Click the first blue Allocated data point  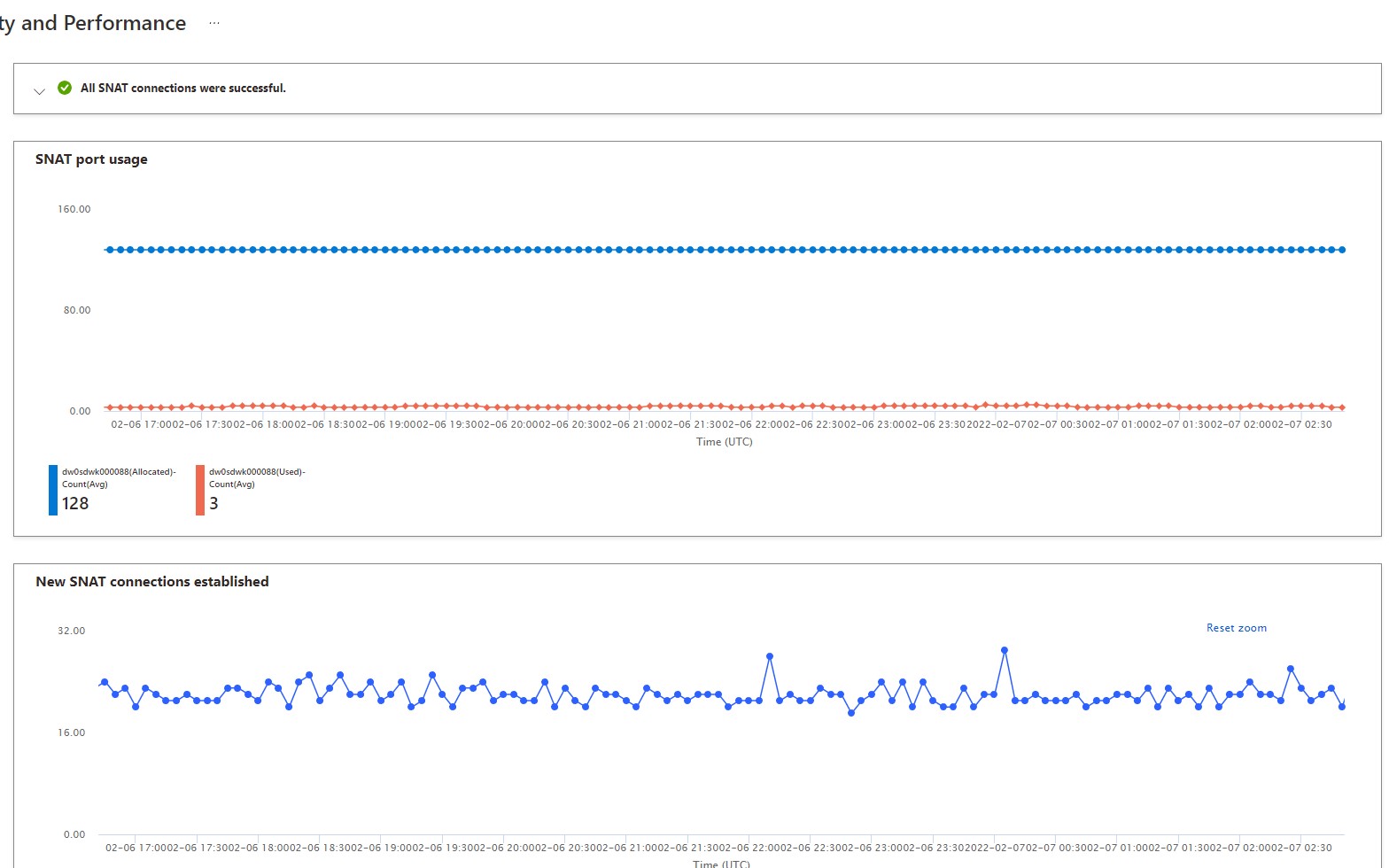[x=110, y=250]
